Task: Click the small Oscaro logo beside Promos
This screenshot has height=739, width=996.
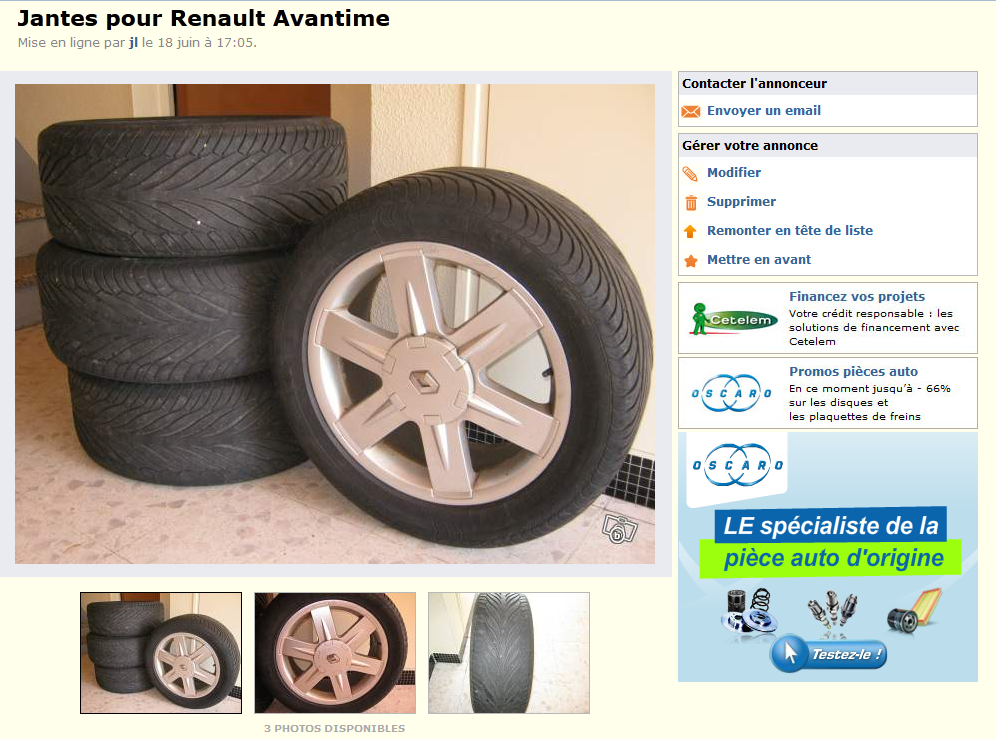Action: click(731, 393)
